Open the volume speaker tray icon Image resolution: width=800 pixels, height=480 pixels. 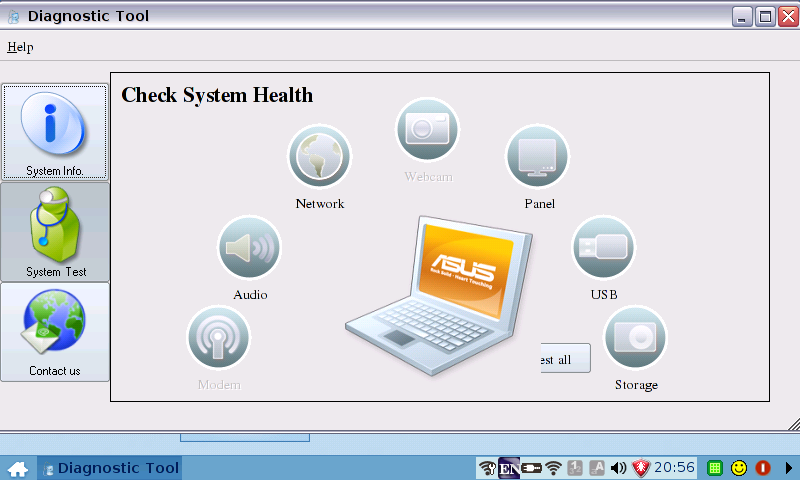pyautogui.click(x=618, y=468)
